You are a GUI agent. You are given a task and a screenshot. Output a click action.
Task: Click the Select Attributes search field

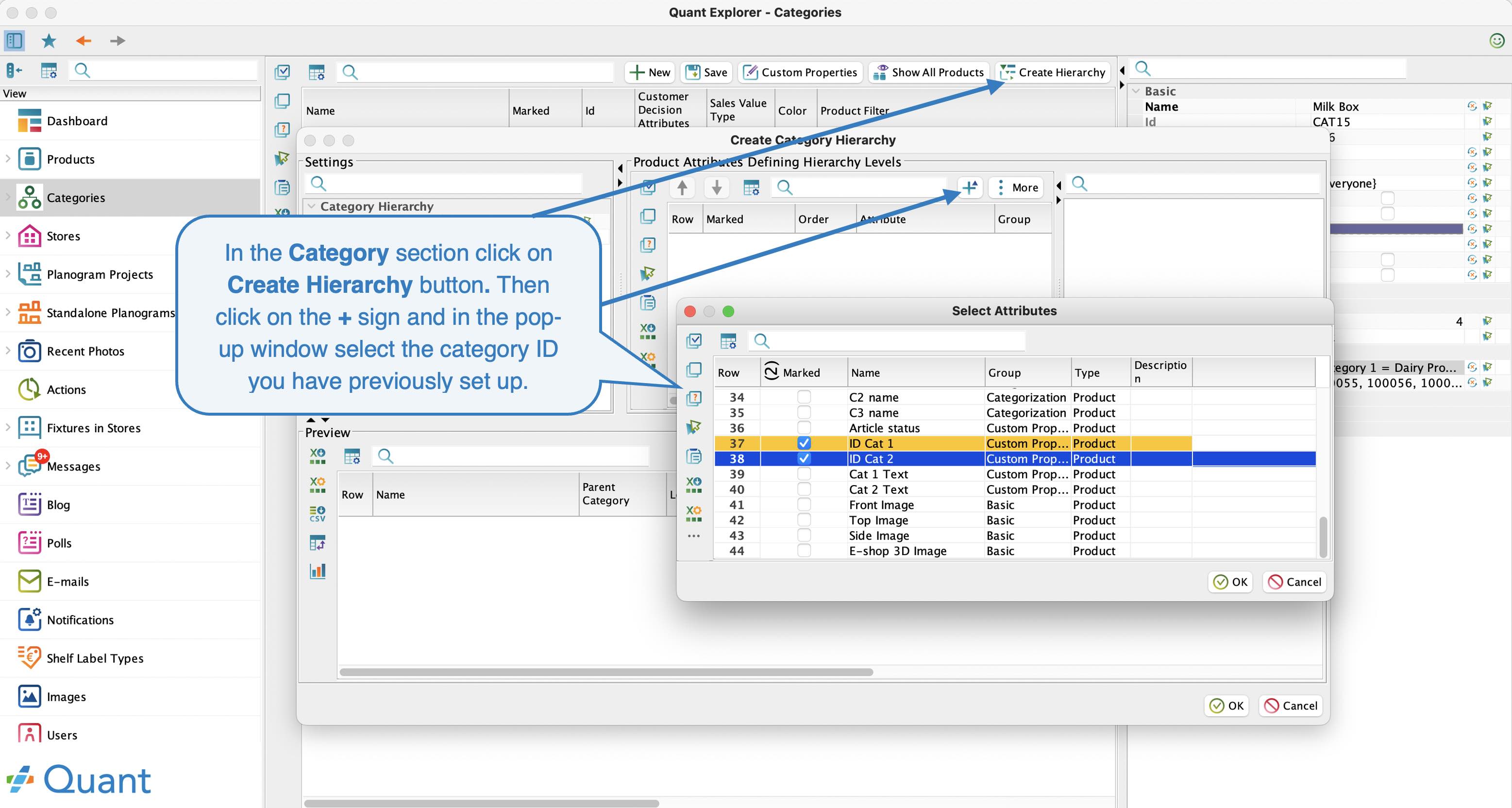coord(887,340)
